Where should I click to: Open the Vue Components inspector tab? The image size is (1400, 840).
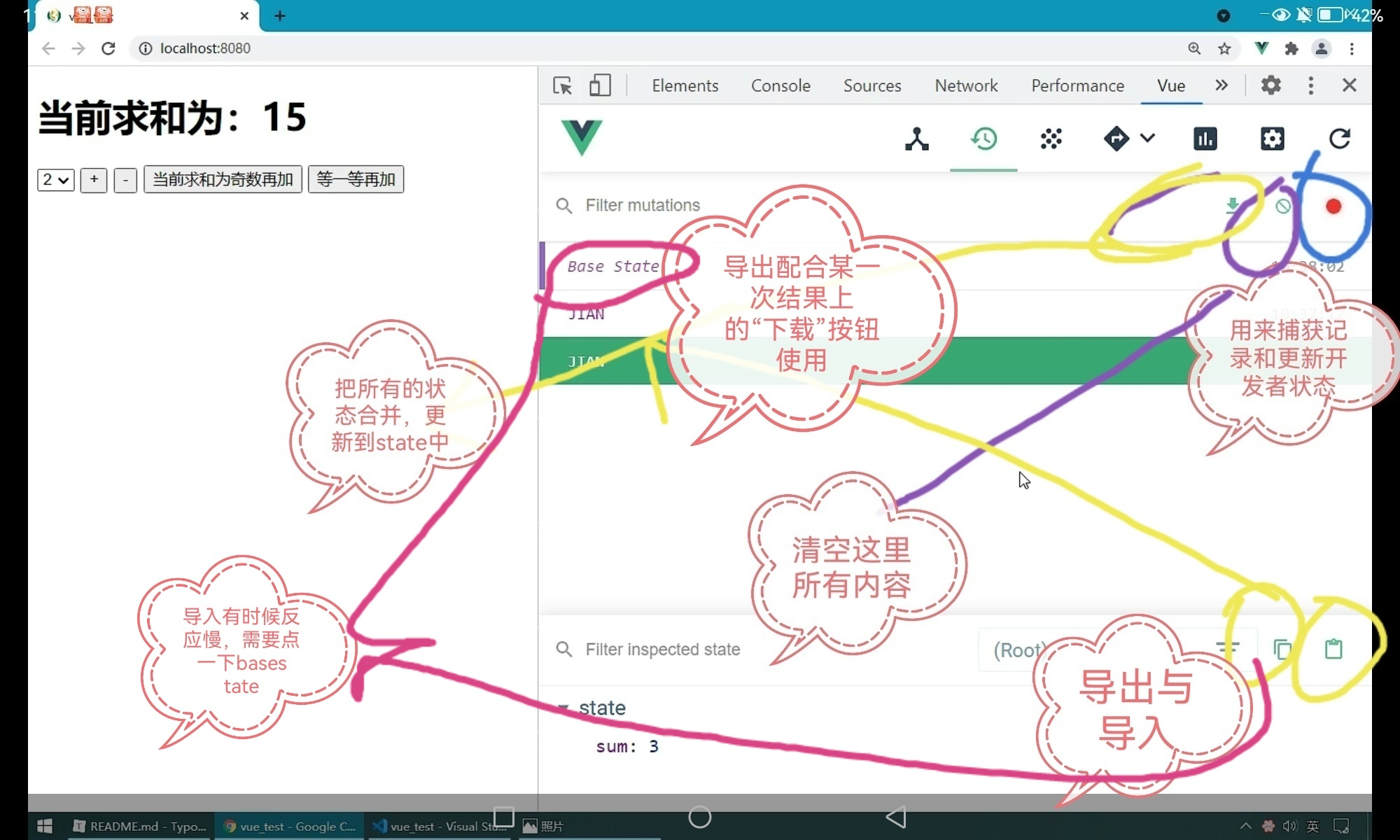pos(916,139)
